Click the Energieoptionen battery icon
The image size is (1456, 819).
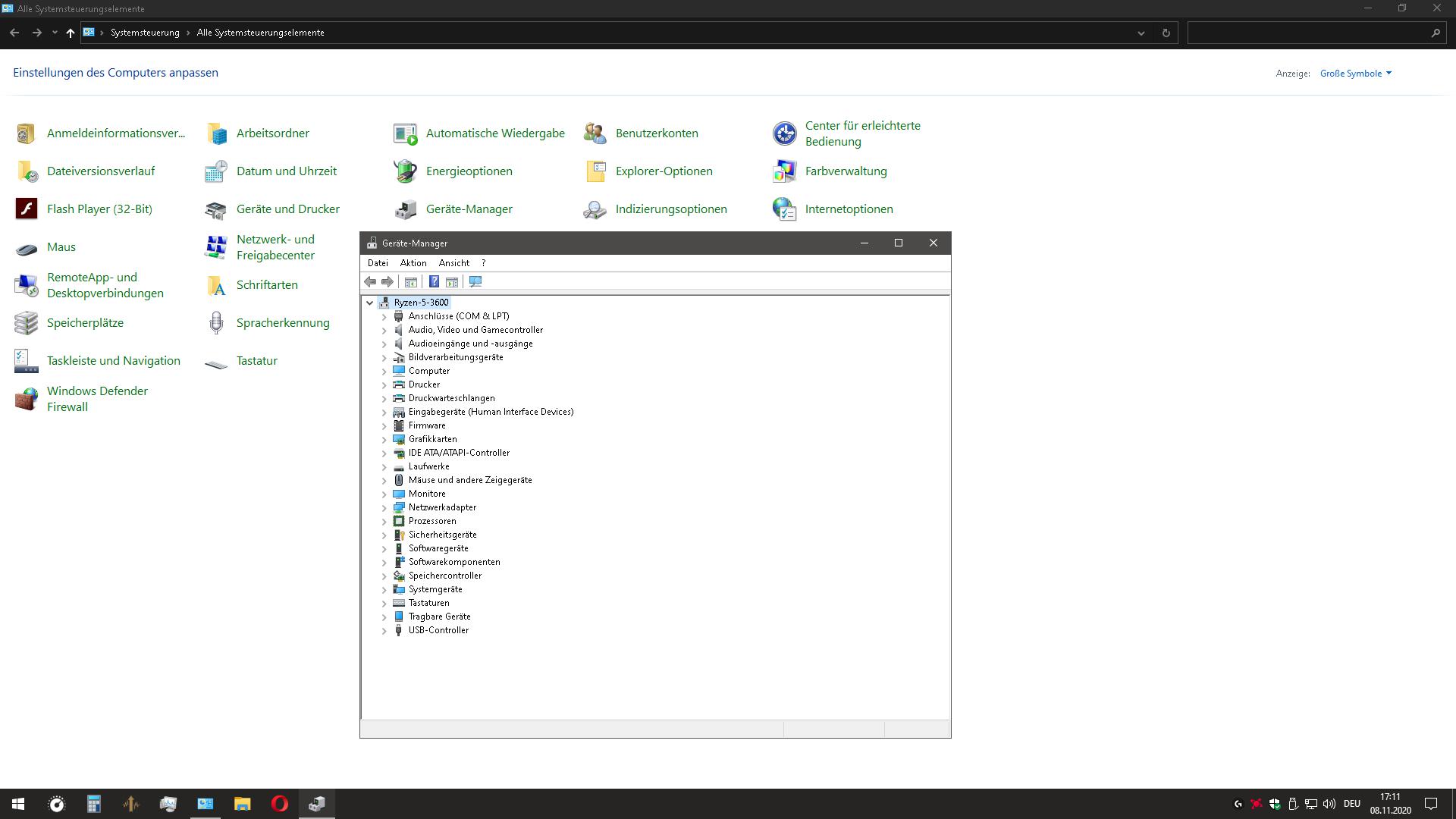(405, 171)
